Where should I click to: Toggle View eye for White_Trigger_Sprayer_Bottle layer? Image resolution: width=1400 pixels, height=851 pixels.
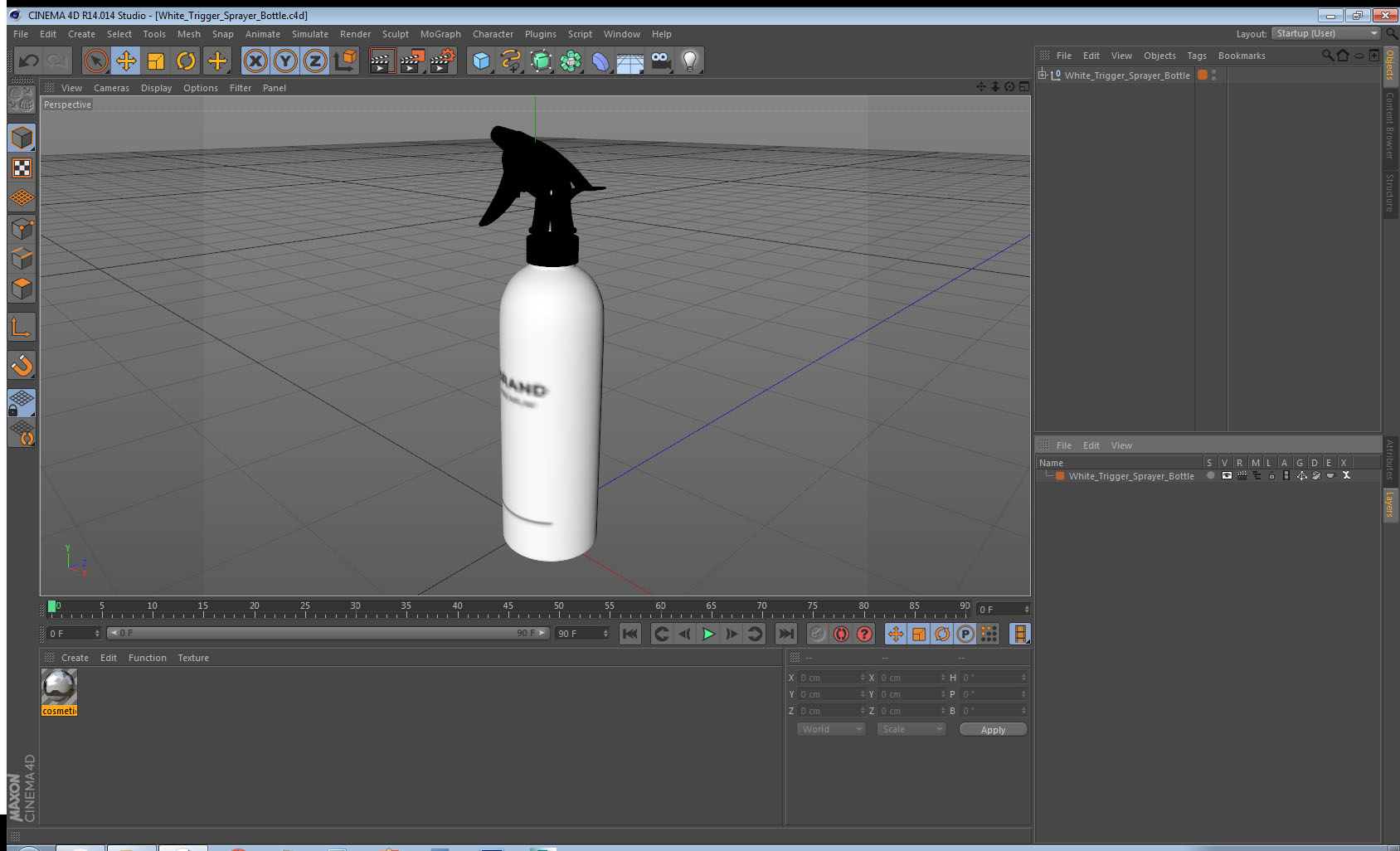point(1227,476)
